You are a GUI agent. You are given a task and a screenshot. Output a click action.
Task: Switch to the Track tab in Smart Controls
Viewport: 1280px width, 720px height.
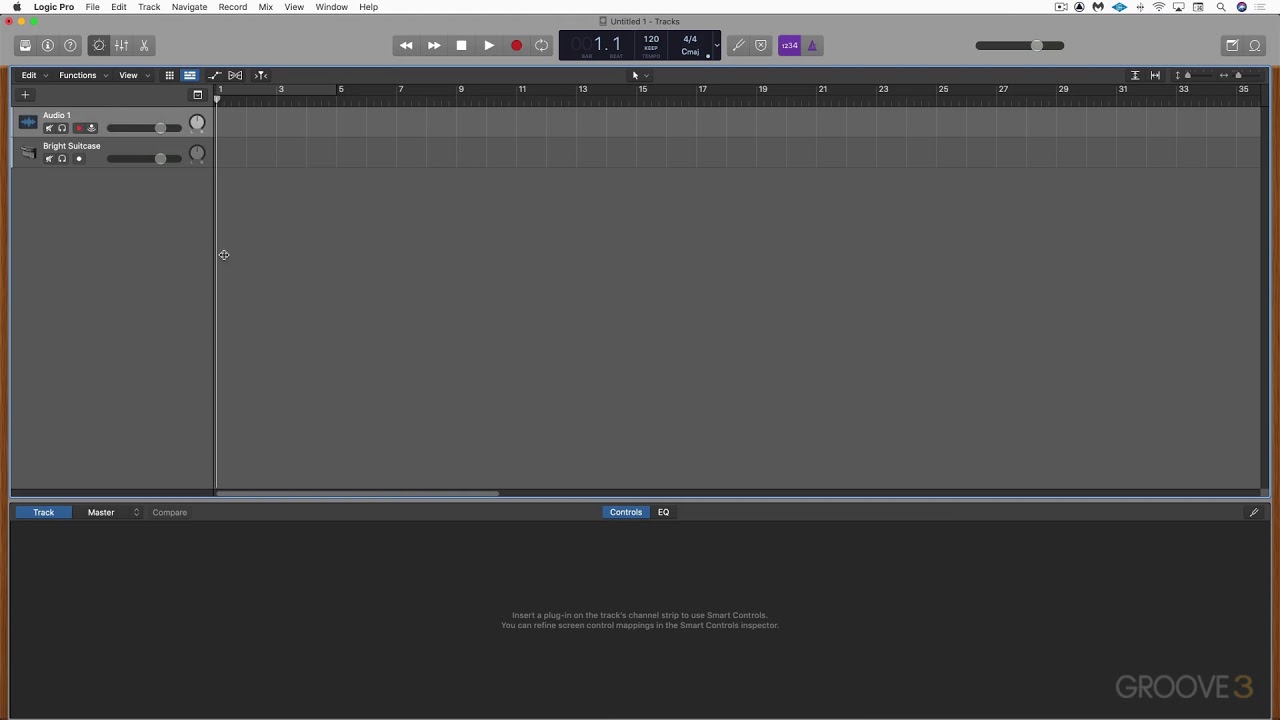[x=43, y=512]
